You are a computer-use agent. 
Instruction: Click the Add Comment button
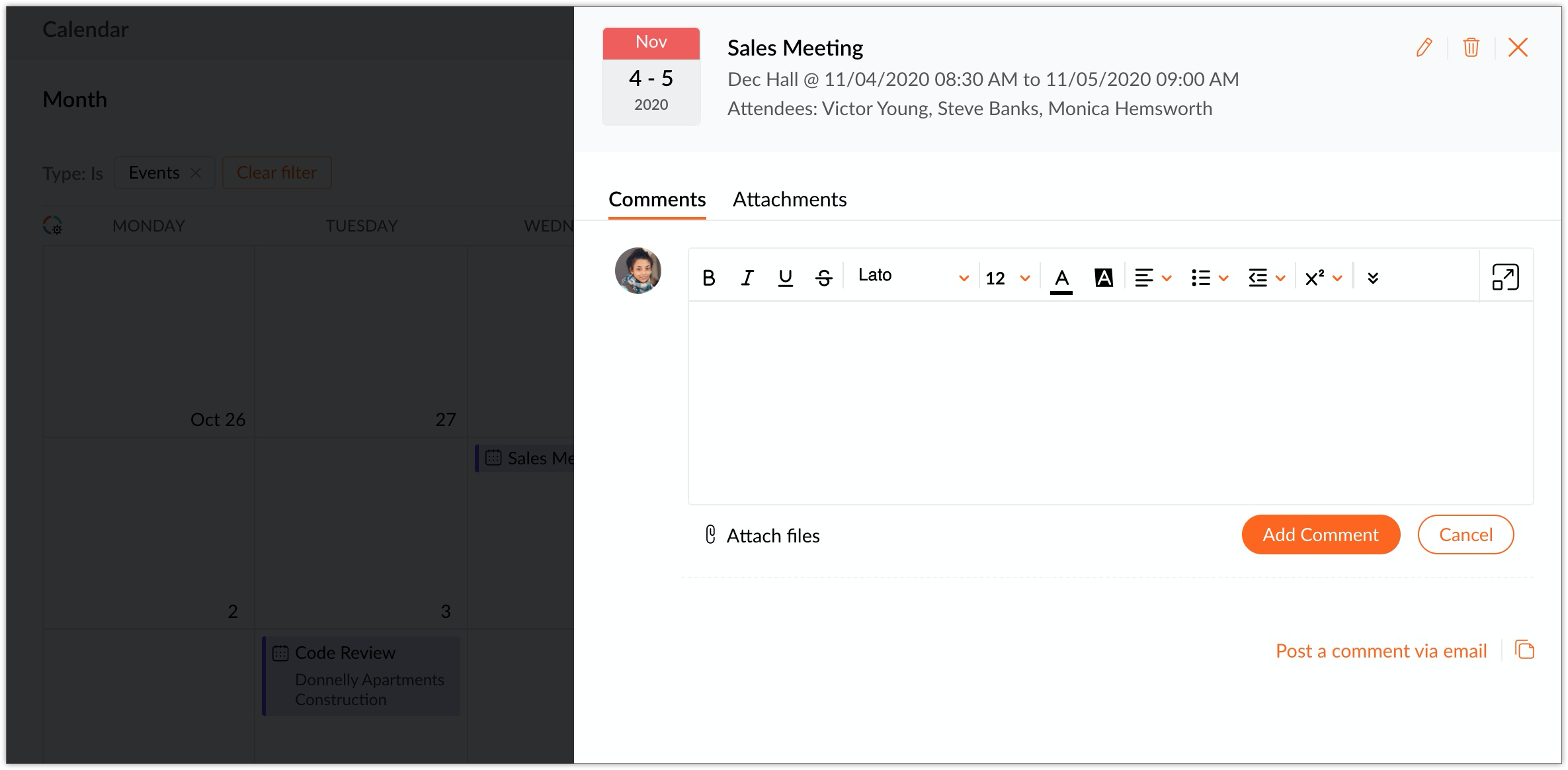click(1321, 535)
